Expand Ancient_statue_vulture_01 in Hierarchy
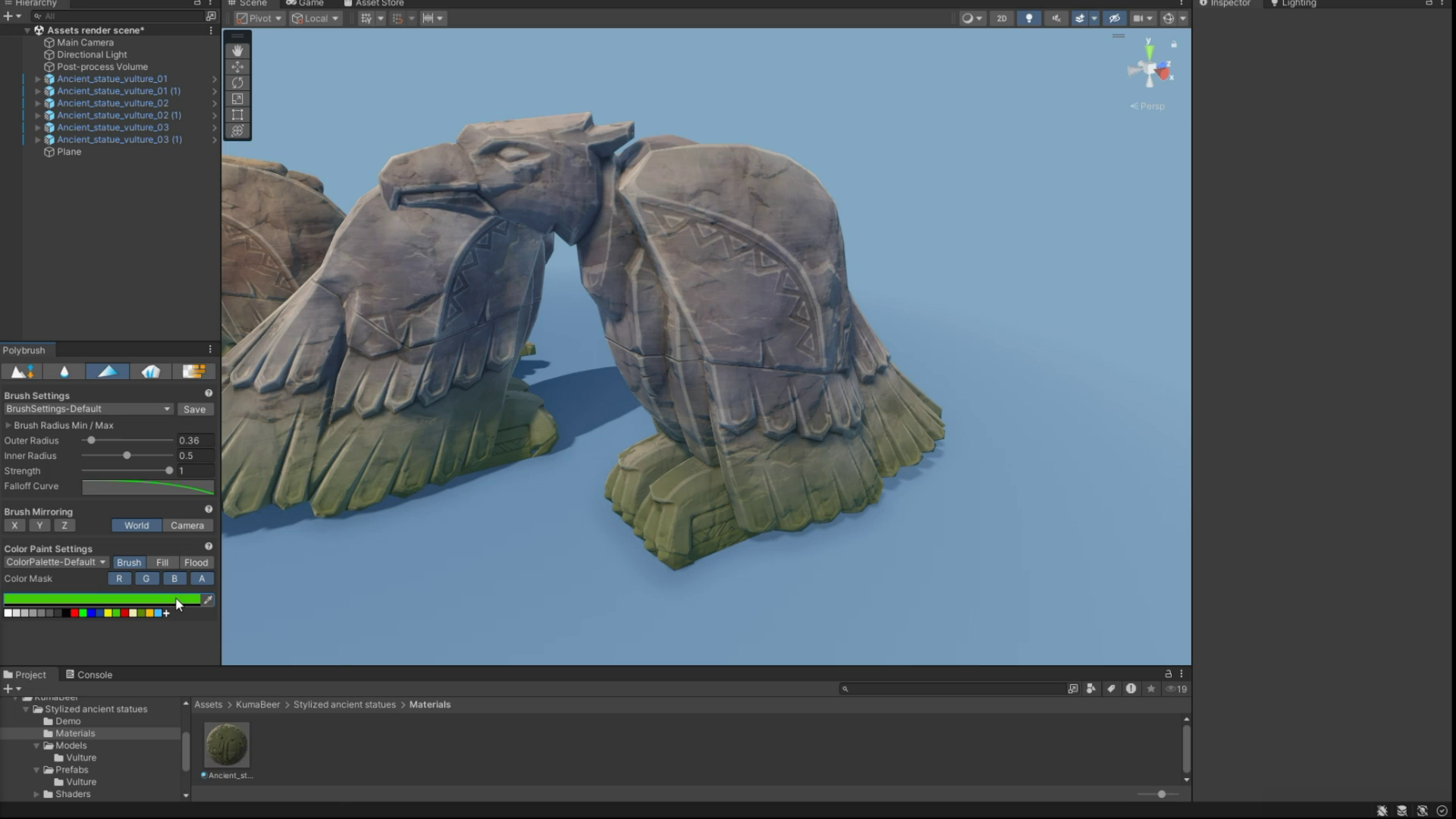Viewport: 1456px width, 819px height. click(37, 79)
